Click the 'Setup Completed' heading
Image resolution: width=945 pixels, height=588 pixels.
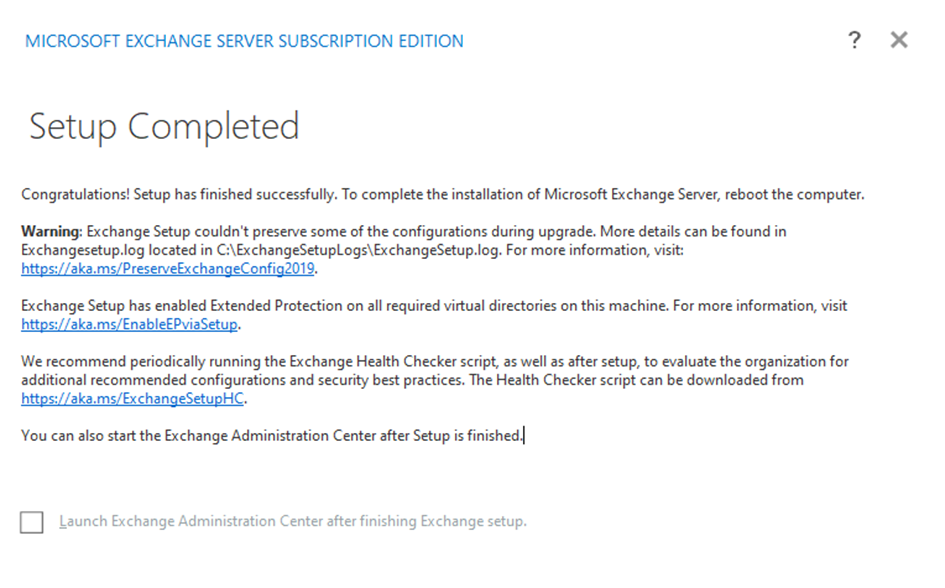[x=164, y=127]
